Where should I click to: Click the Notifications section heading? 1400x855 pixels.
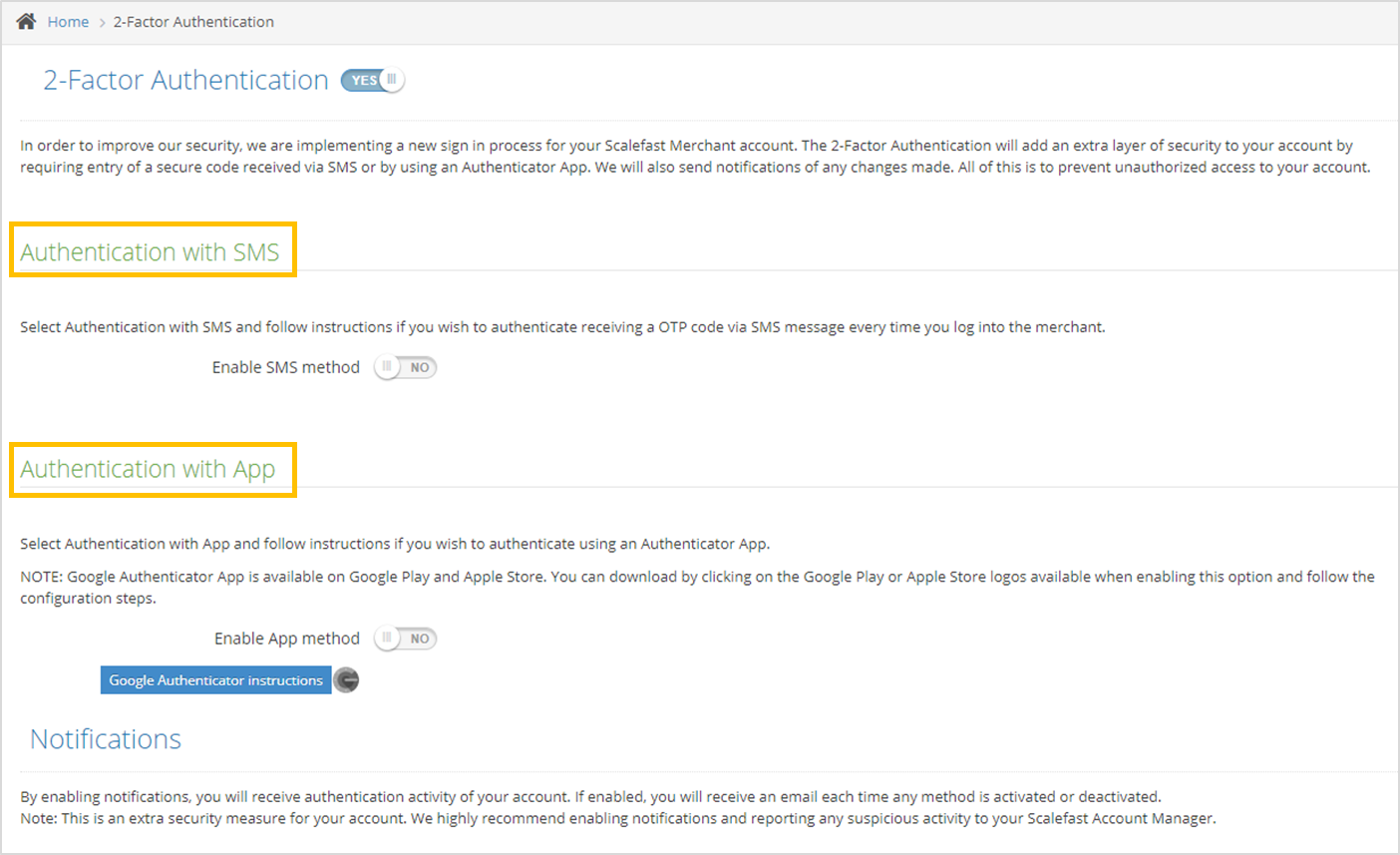[106, 739]
